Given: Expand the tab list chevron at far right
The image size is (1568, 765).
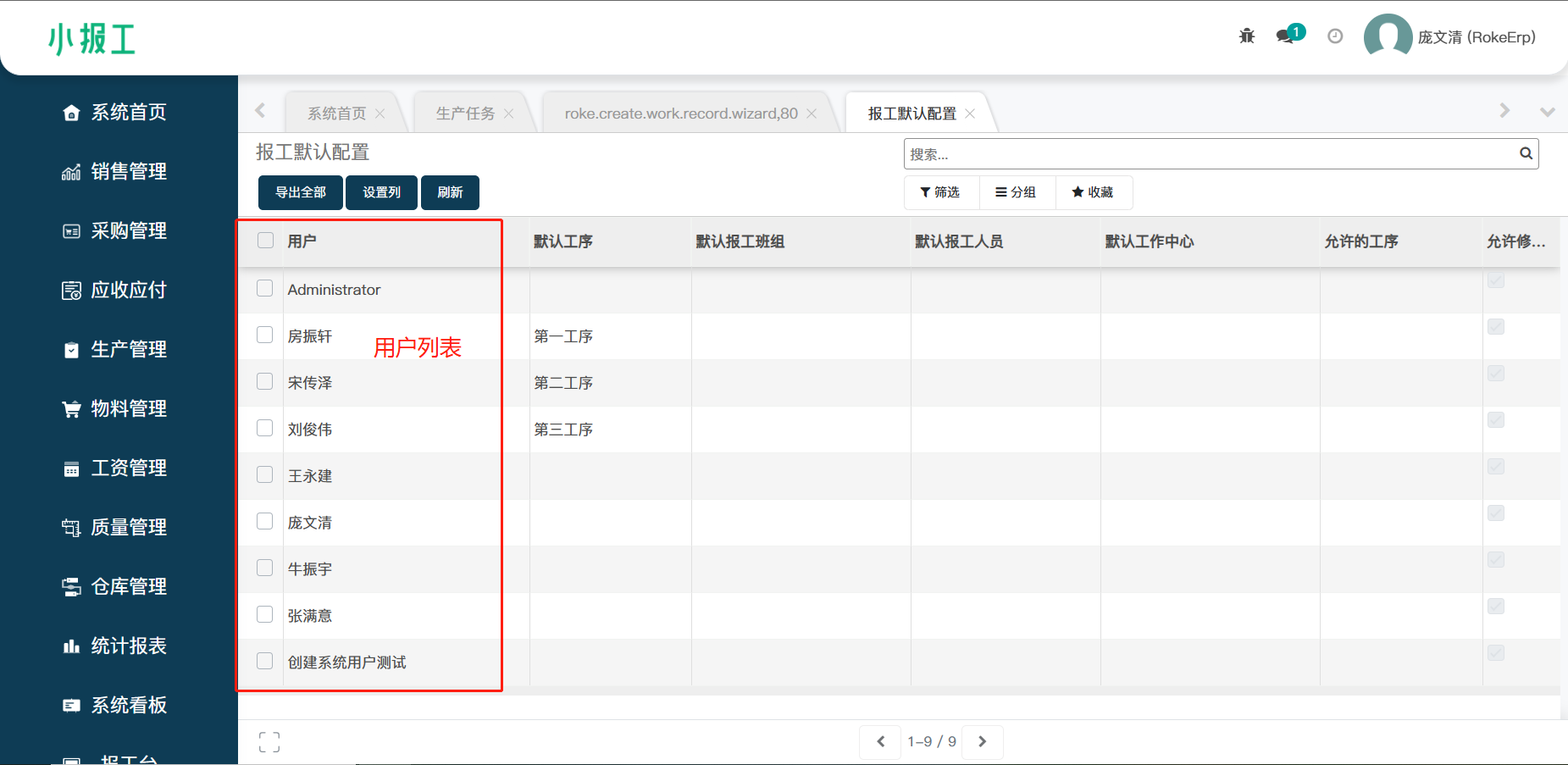Looking at the screenshot, I should click(1547, 112).
